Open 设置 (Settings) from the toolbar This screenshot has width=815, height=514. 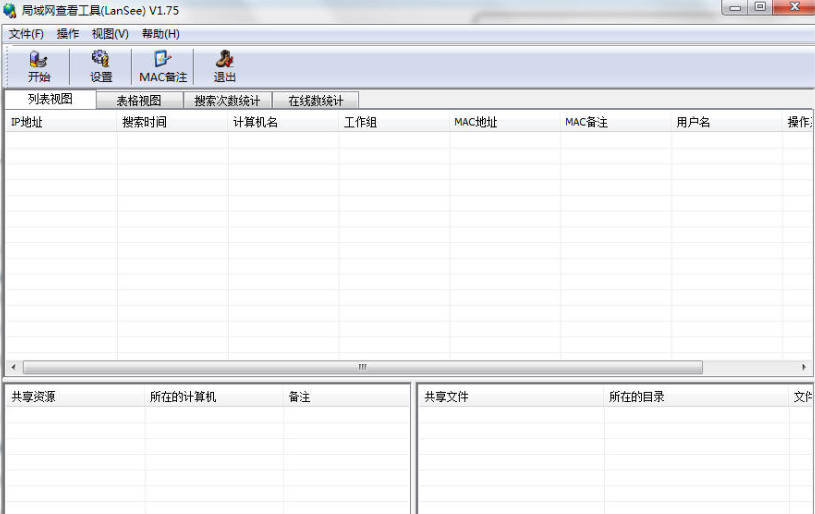100,67
